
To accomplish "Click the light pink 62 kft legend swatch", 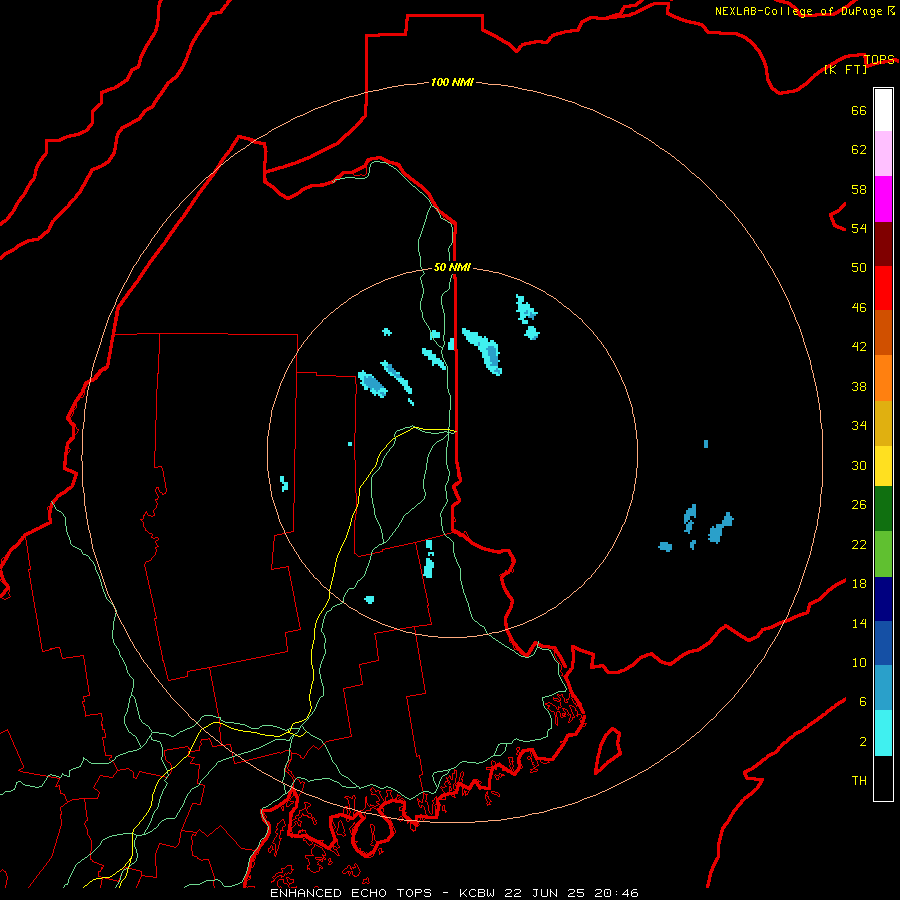I will pos(883,154).
